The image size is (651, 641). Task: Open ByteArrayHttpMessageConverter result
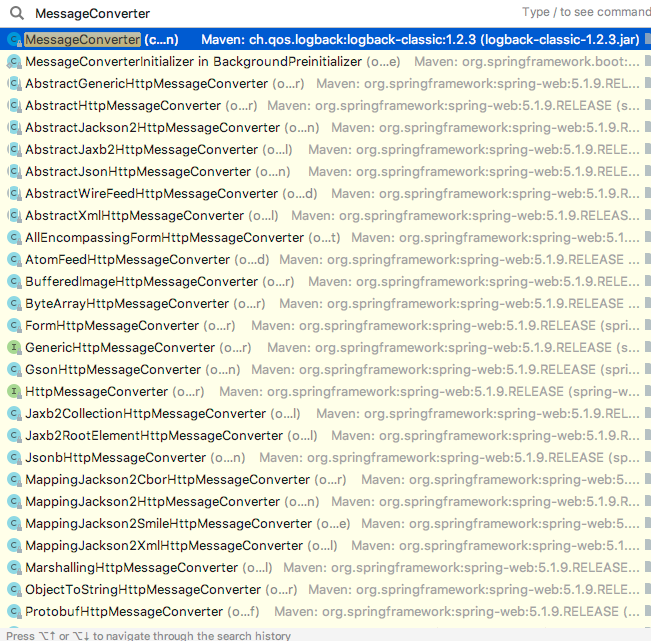tap(326, 303)
